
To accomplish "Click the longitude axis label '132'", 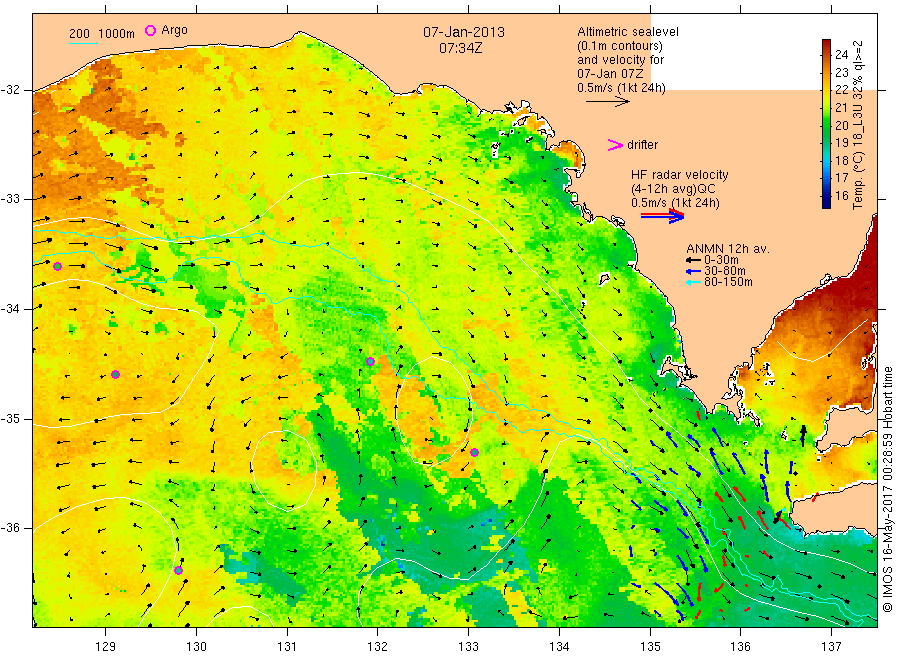I will click(378, 647).
